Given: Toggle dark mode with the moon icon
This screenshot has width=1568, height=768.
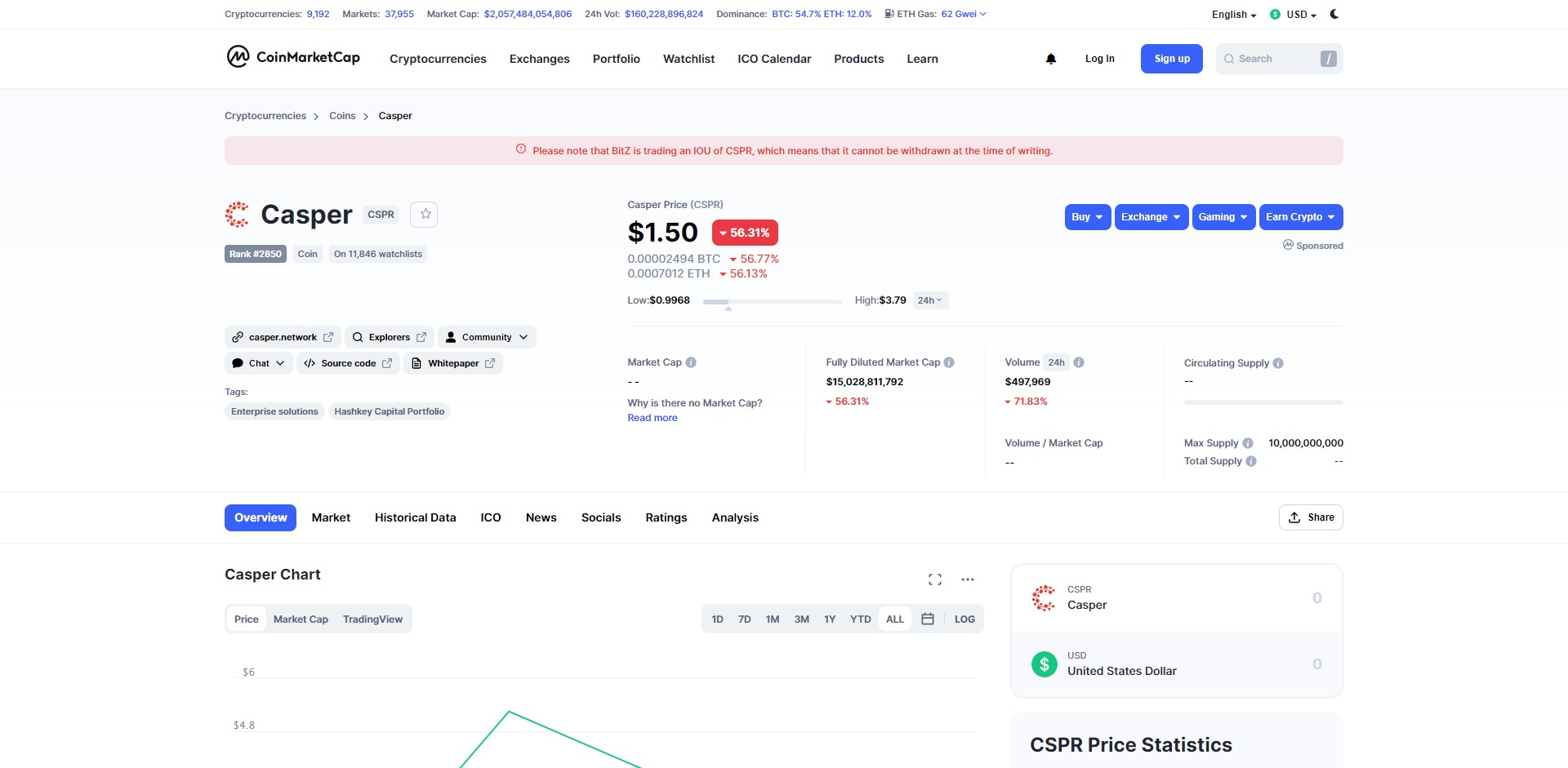Looking at the screenshot, I should pos(1334,14).
